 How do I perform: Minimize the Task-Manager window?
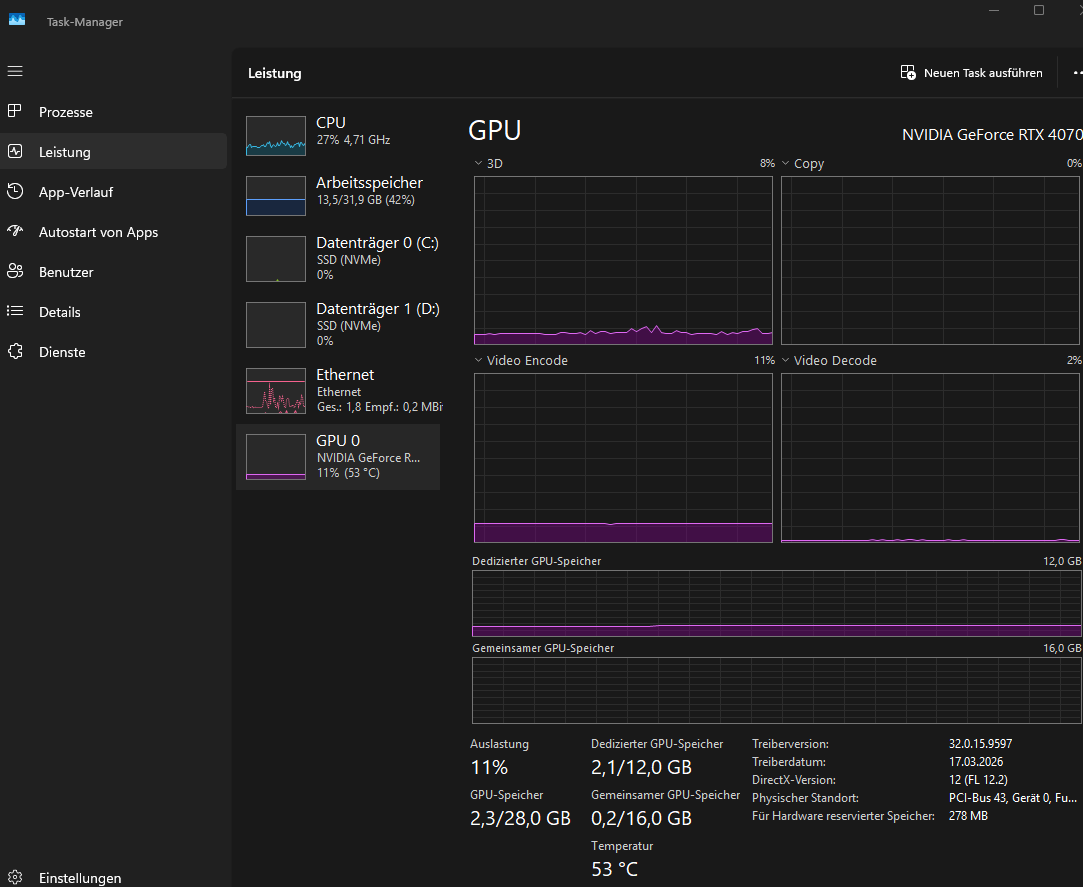point(994,10)
